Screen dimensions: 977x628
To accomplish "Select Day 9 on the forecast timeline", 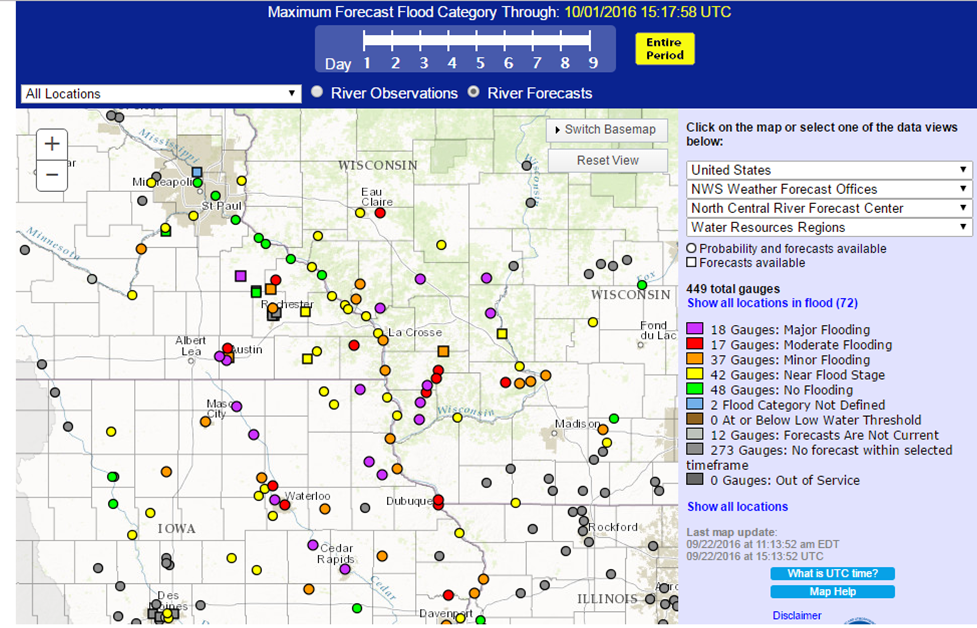I will pyautogui.click(x=593, y=63).
